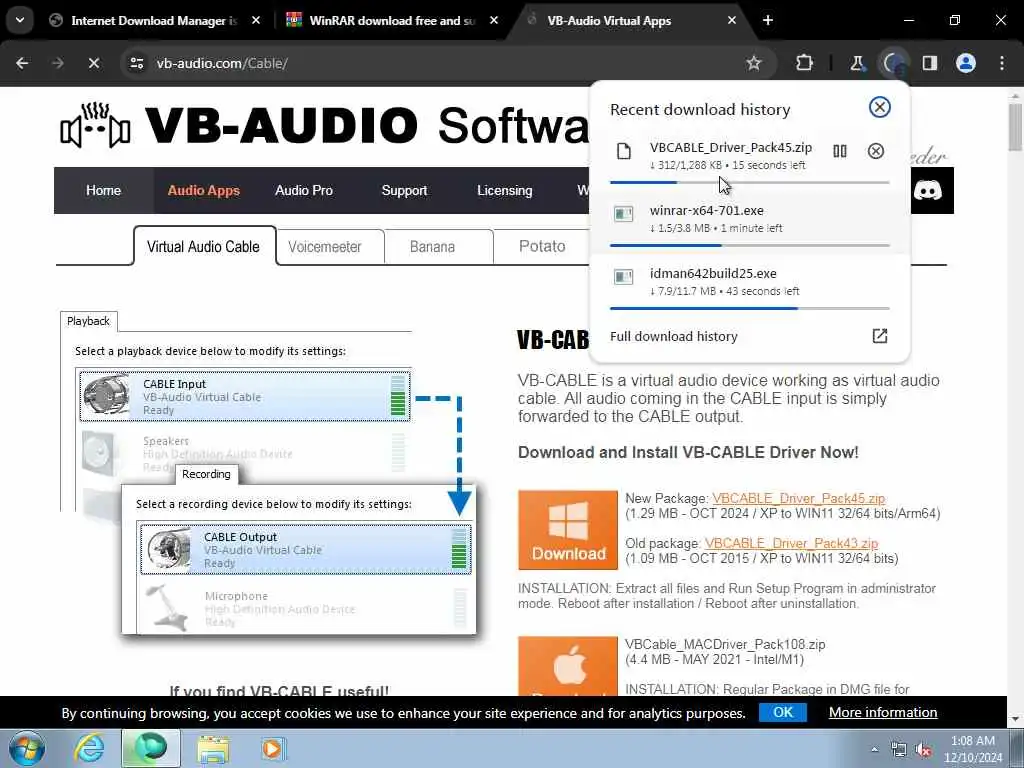Image resolution: width=1024 pixels, height=768 pixels.
Task: Click the downloads progress icon in toolbar
Action: (x=893, y=63)
